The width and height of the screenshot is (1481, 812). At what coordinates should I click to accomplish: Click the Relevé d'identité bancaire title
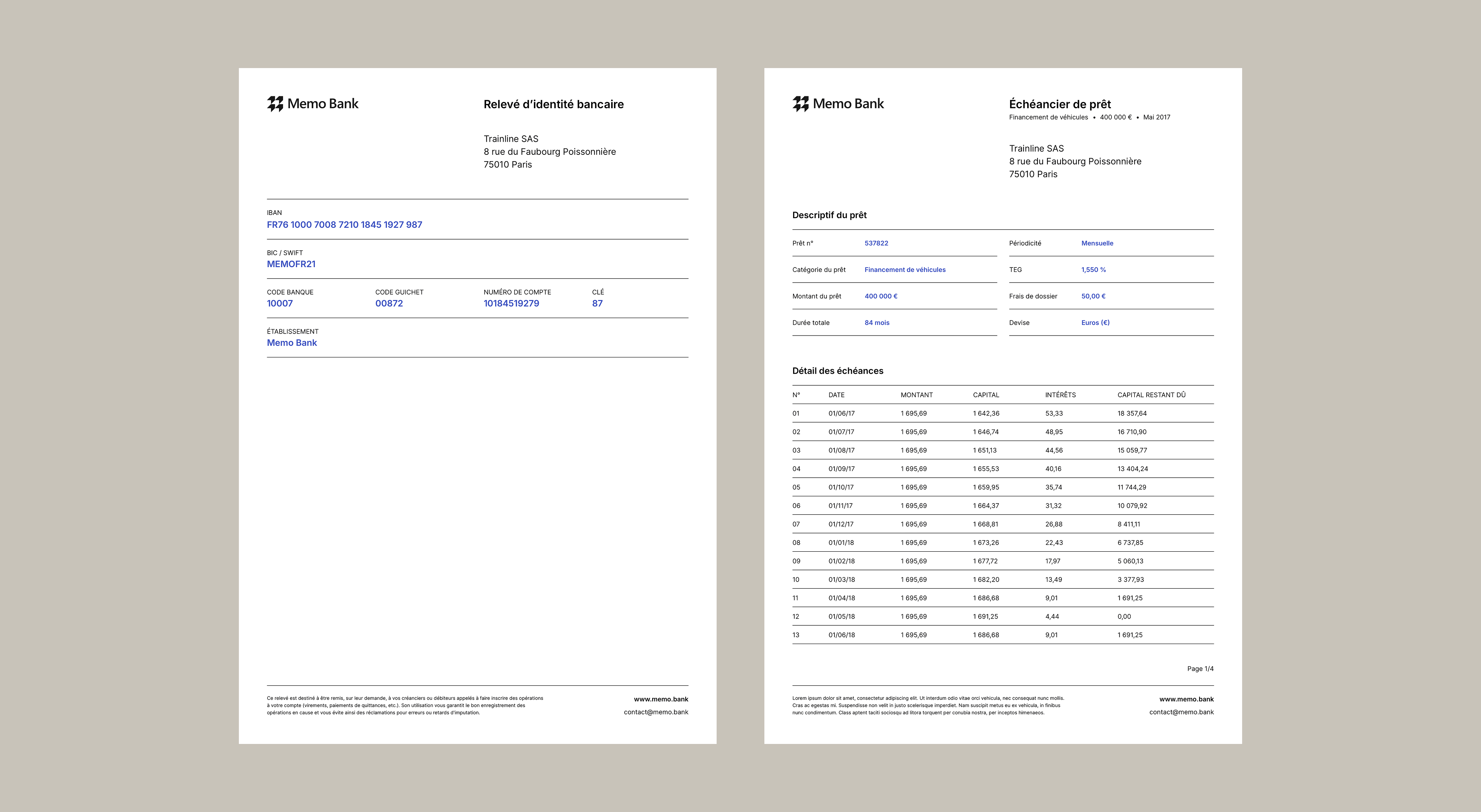click(x=553, y=105)
